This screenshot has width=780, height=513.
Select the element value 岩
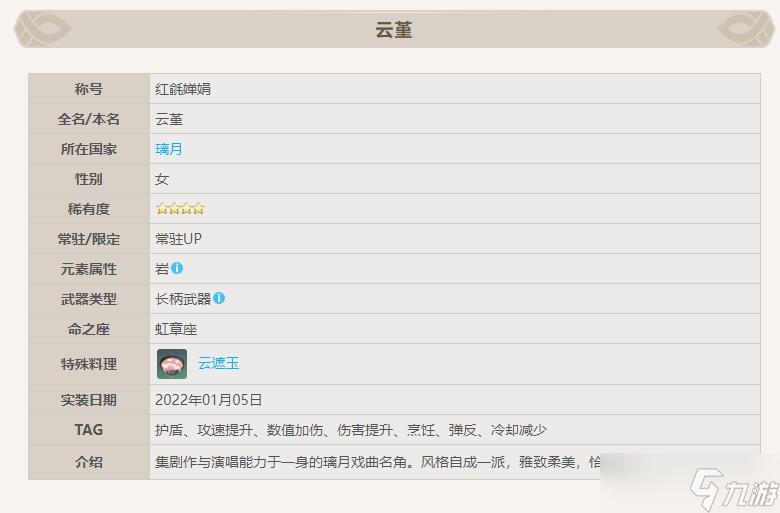click(x=162, y=269)
